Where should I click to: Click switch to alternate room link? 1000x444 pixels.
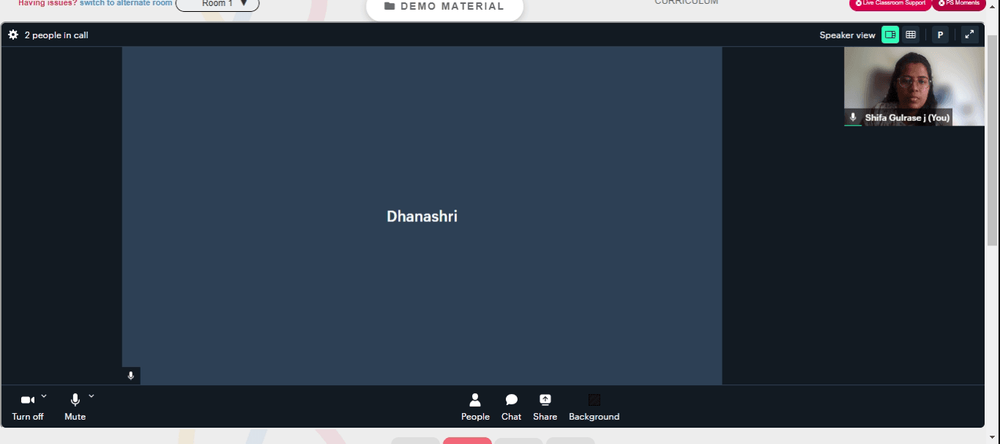[x=126, y=3]
